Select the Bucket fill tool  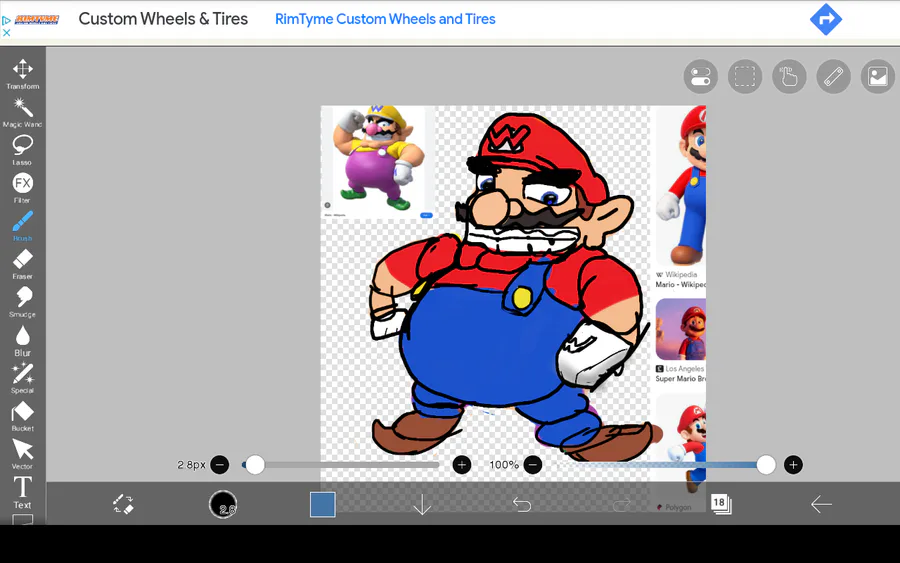pos(22,416)
